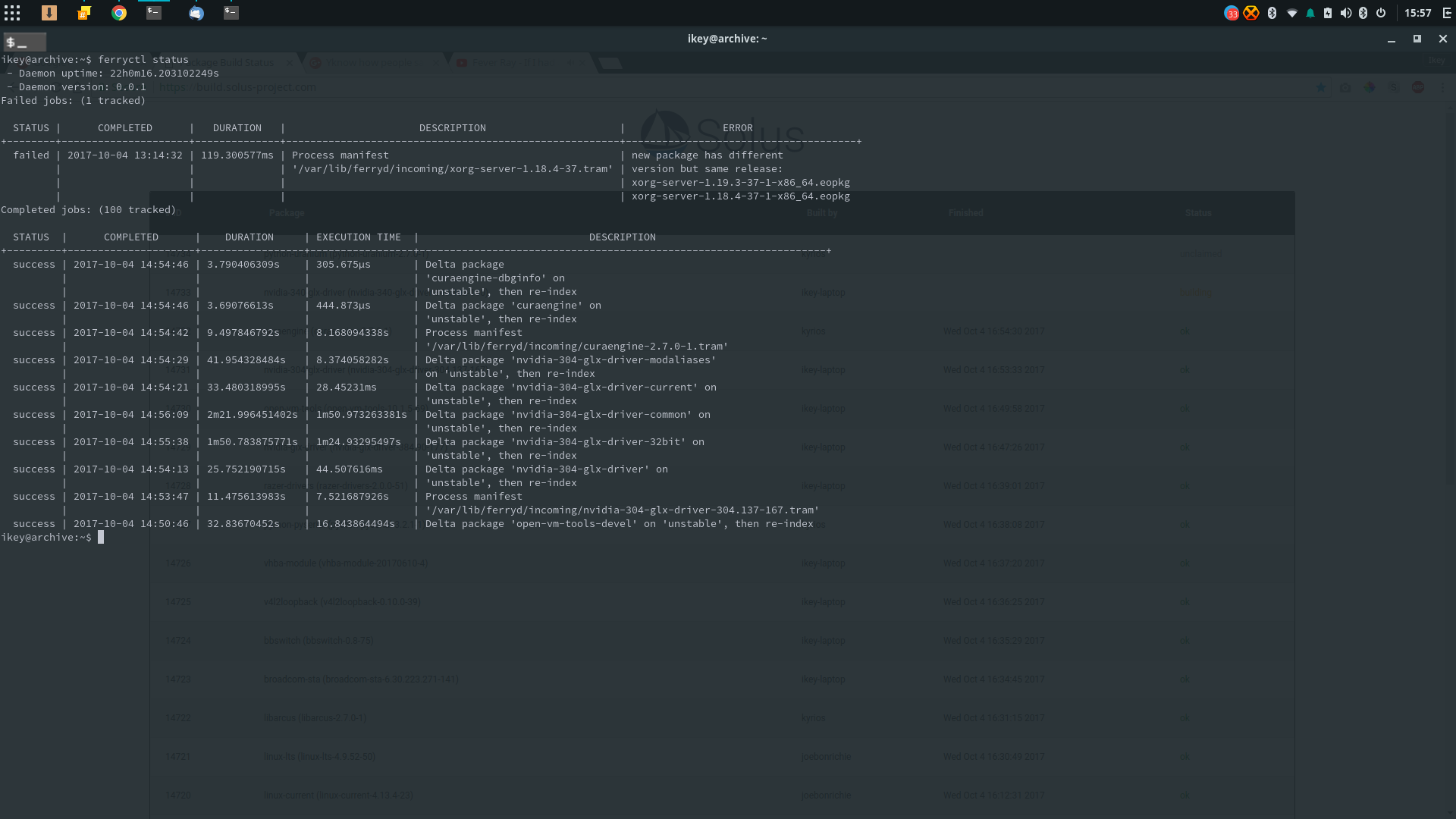Screen dimensions: 1456x819
Task: Click the xorg-server-1.18.4-37.tram incoming path
Action: [453, 169]
